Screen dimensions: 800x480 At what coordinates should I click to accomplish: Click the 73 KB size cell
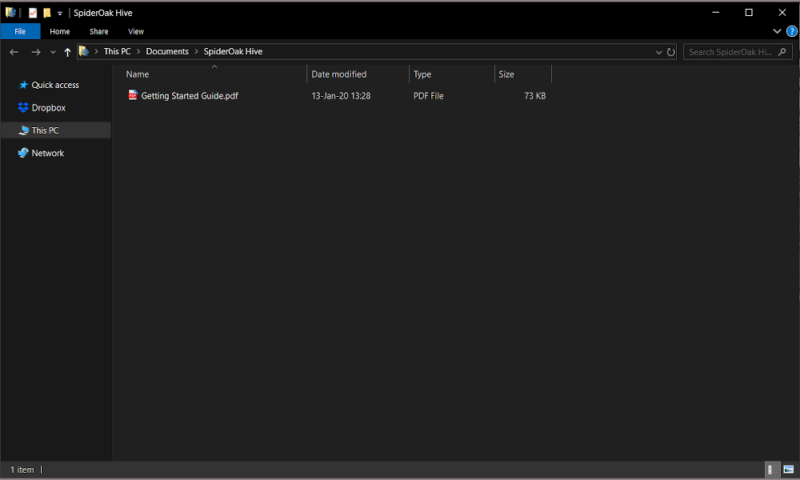(535, 96)
